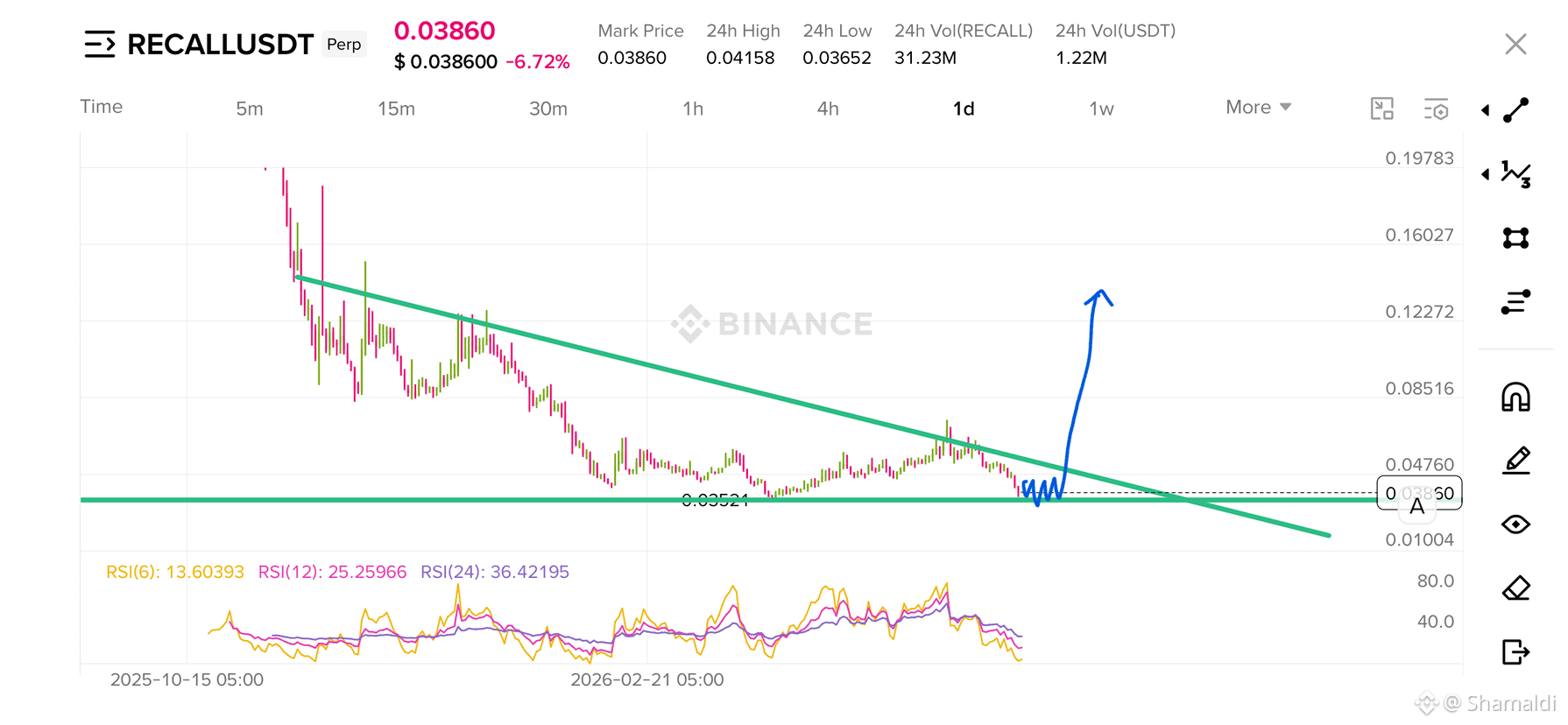Click the 0.16027 price axis label
Screen dimensions: 1568x725
tap(1419, 235)
